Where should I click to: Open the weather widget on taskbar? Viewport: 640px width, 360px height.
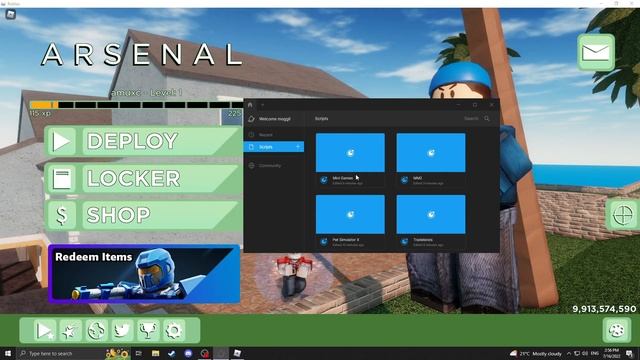(536, 353)
